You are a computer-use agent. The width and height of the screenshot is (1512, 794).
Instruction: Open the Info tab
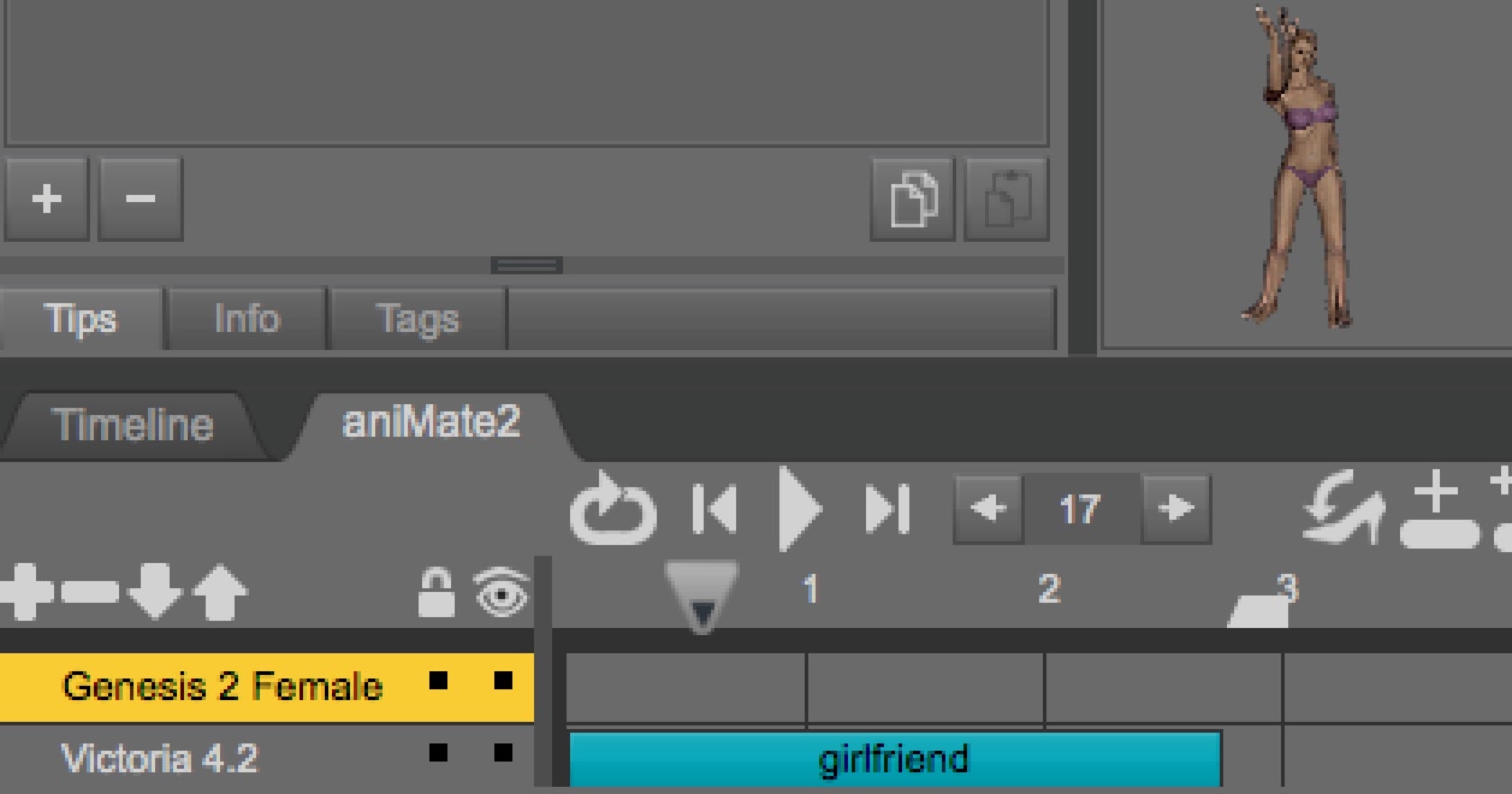click(x=246, y=319)
